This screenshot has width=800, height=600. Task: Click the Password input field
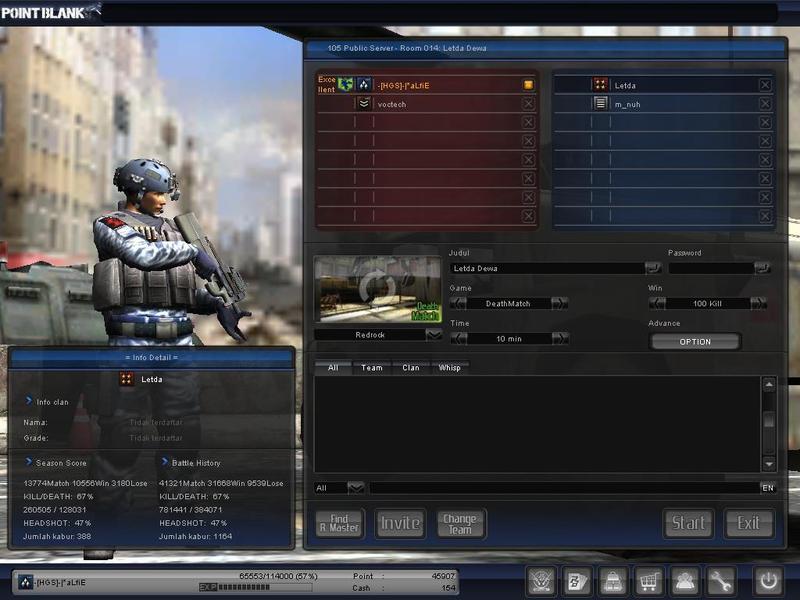(711, 268)
